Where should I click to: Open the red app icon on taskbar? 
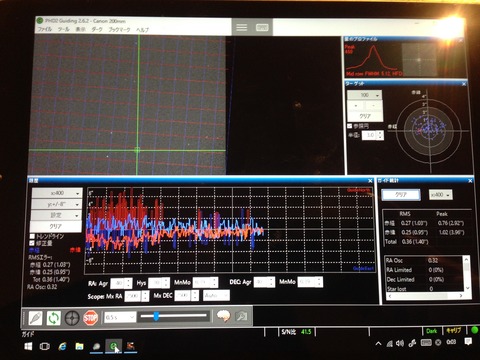pyautogui.click(x=130, y=346)
